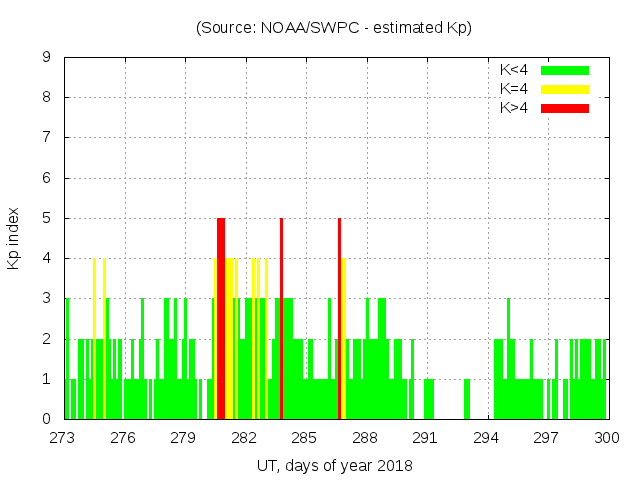Click the x-axis tick label 300
Image resolution: width=640 pixels, height=480 pixels.
click(x=607, y=438)
